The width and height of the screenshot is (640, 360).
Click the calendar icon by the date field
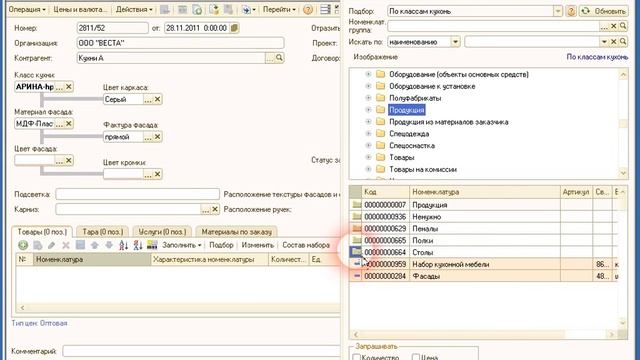(x=234, y=28)
